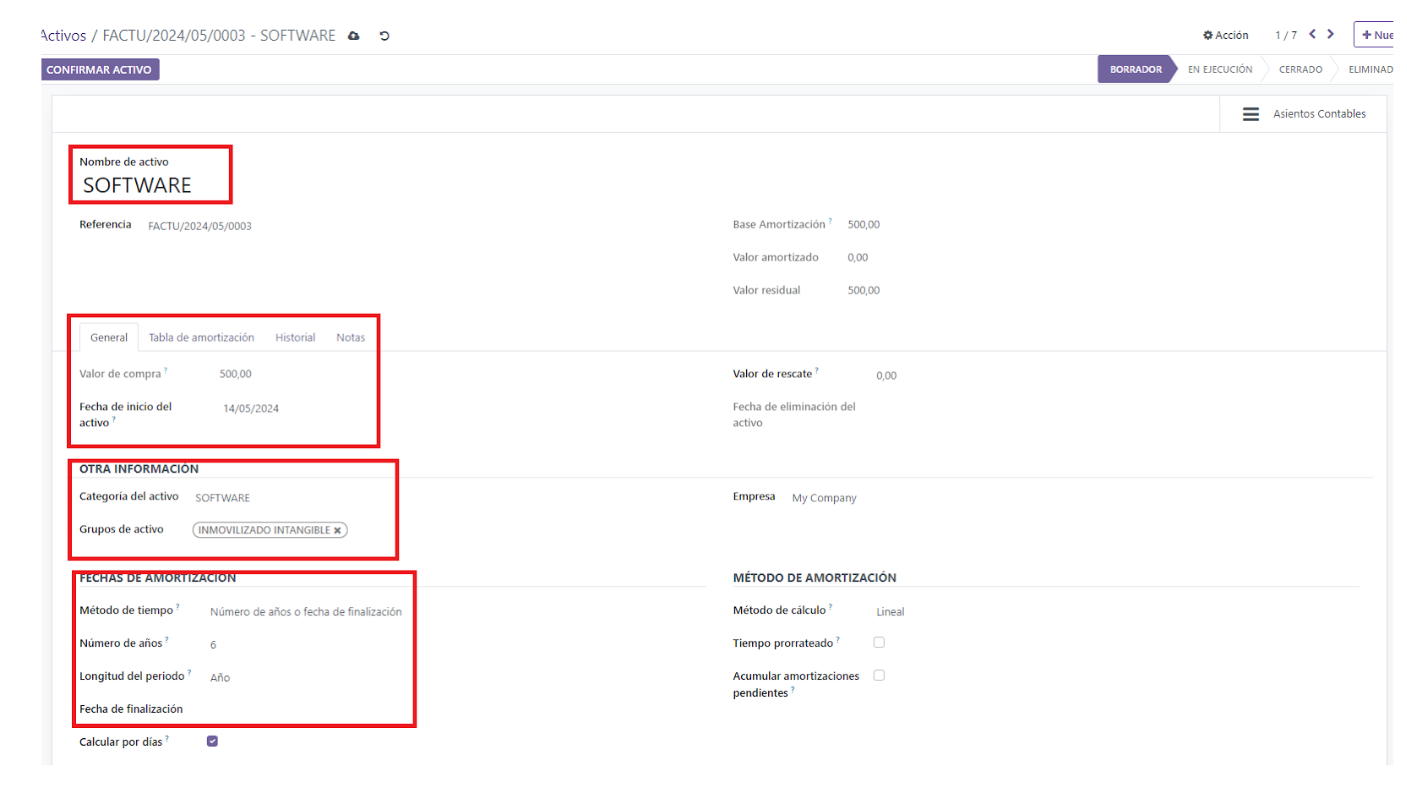Viewport: 1407px width, 790px height.
Task: Click the discard changes undo icon
Action: (384, 36)
